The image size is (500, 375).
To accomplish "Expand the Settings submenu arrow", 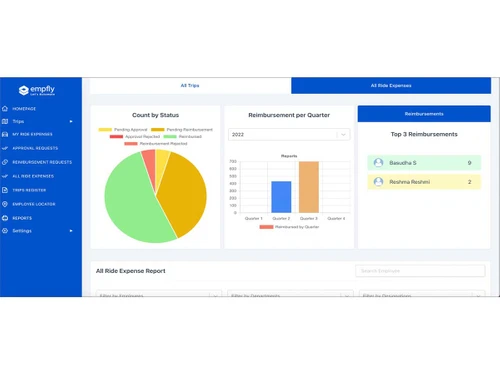I will [x=71, y=231].
